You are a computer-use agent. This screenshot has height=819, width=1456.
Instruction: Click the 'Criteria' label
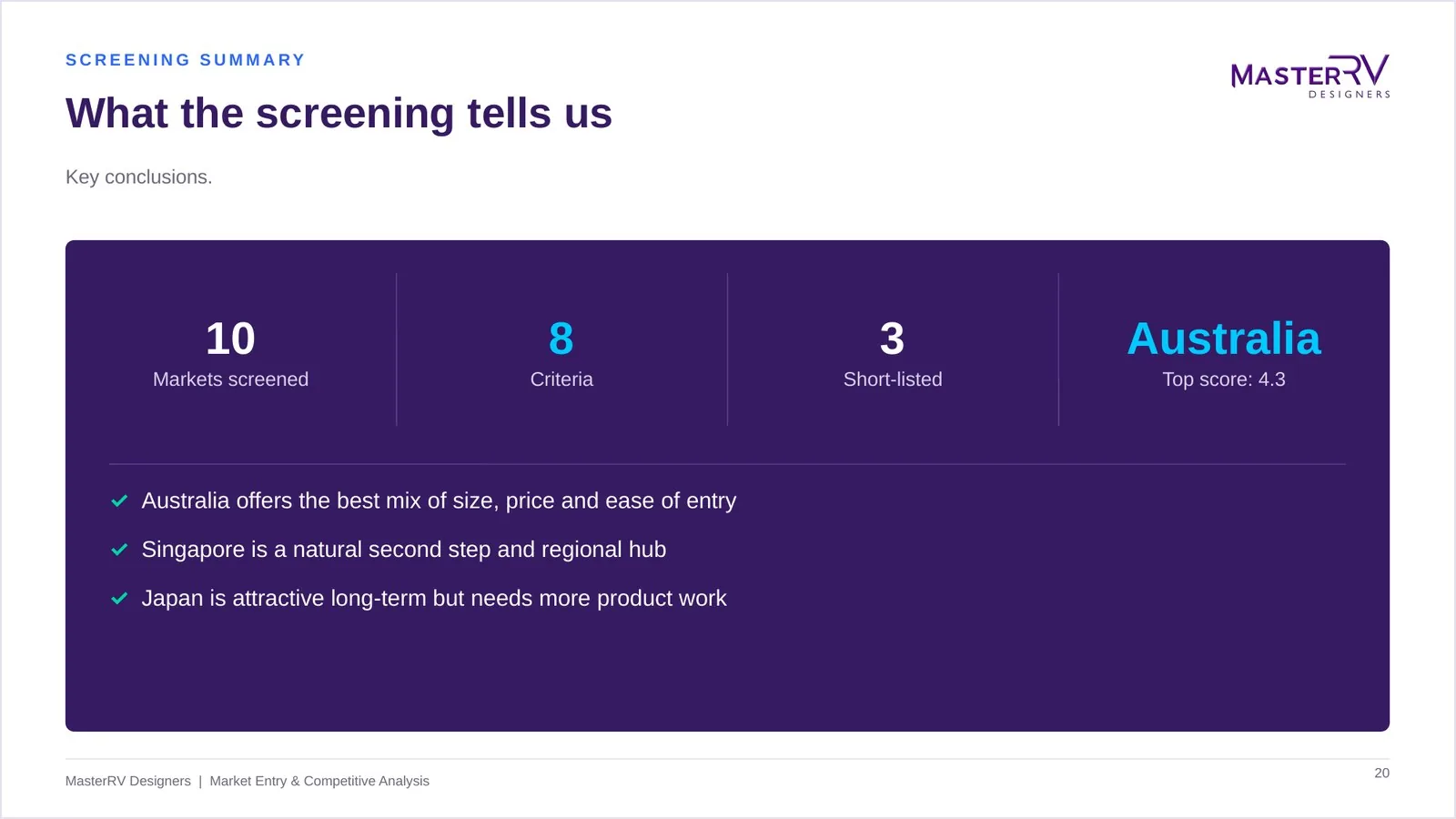(561, 379)
